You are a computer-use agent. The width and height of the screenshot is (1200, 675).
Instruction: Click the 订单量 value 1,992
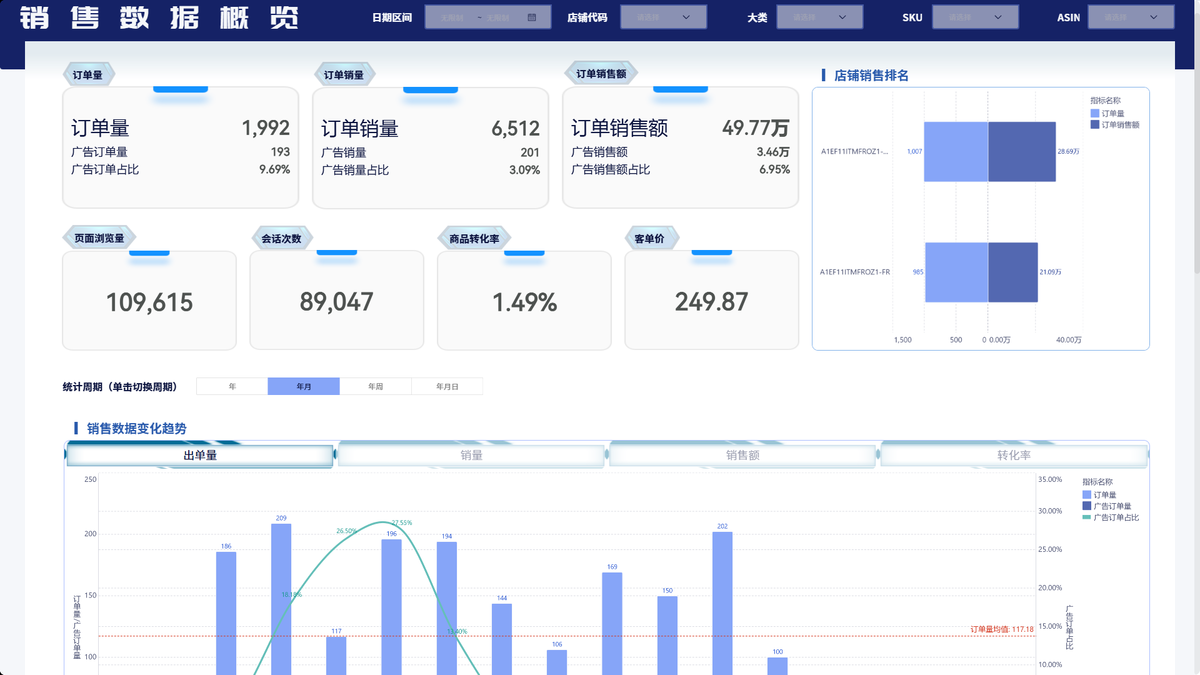(266, 128)
